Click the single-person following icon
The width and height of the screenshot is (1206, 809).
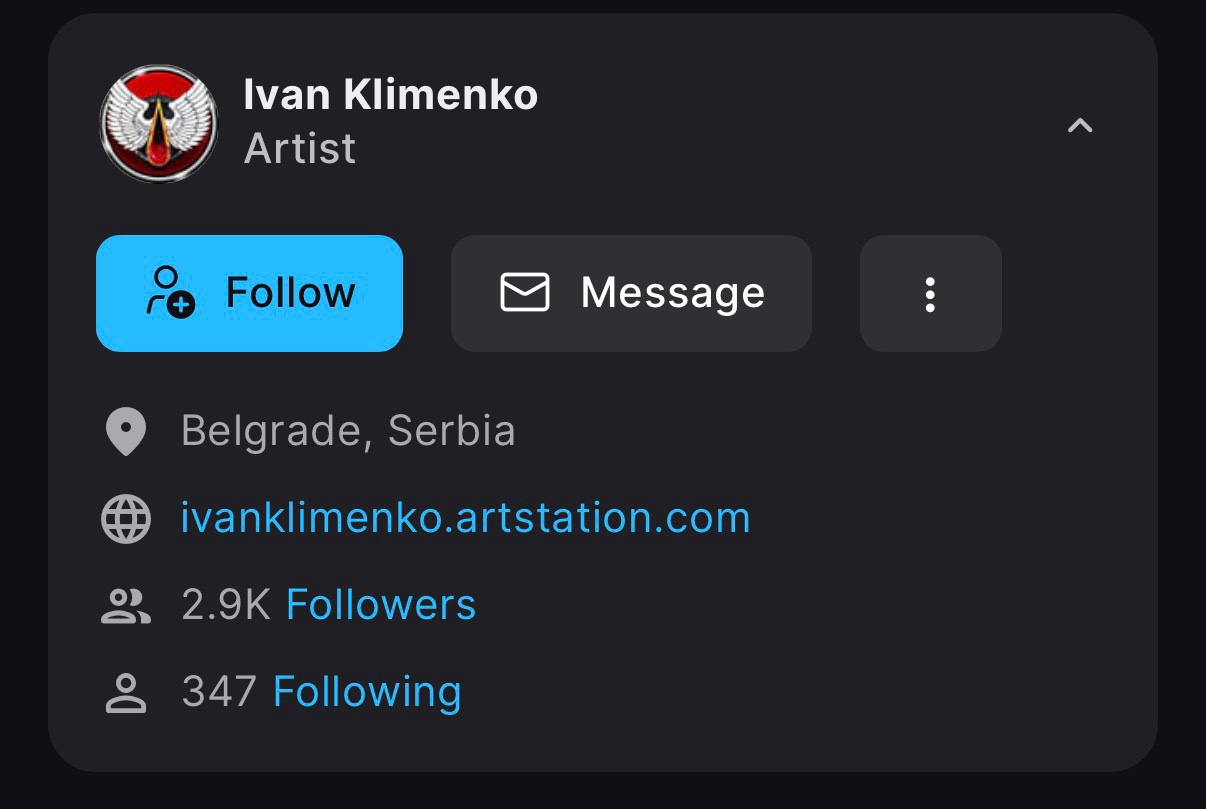coord(126,693)
